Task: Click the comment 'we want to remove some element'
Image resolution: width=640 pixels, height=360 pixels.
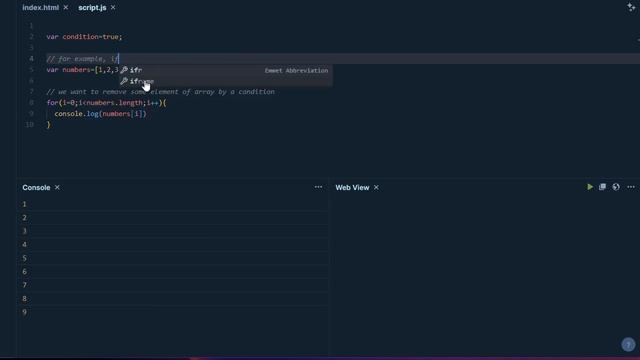Action: coord(160,92)
